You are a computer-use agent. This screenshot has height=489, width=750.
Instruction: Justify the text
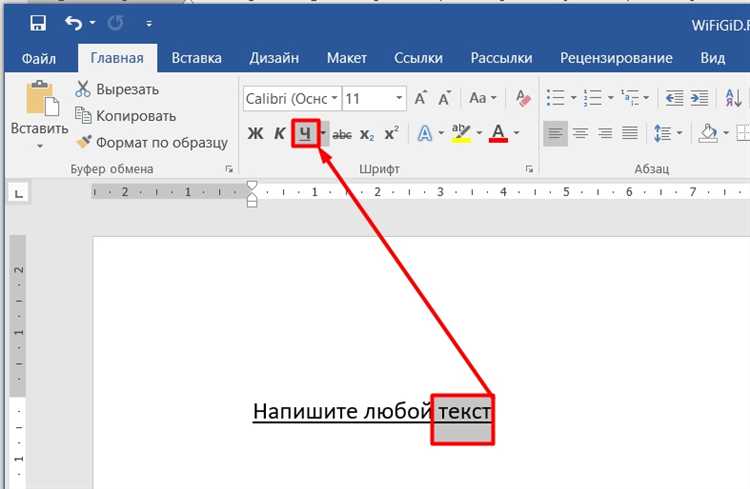point(630,133)
